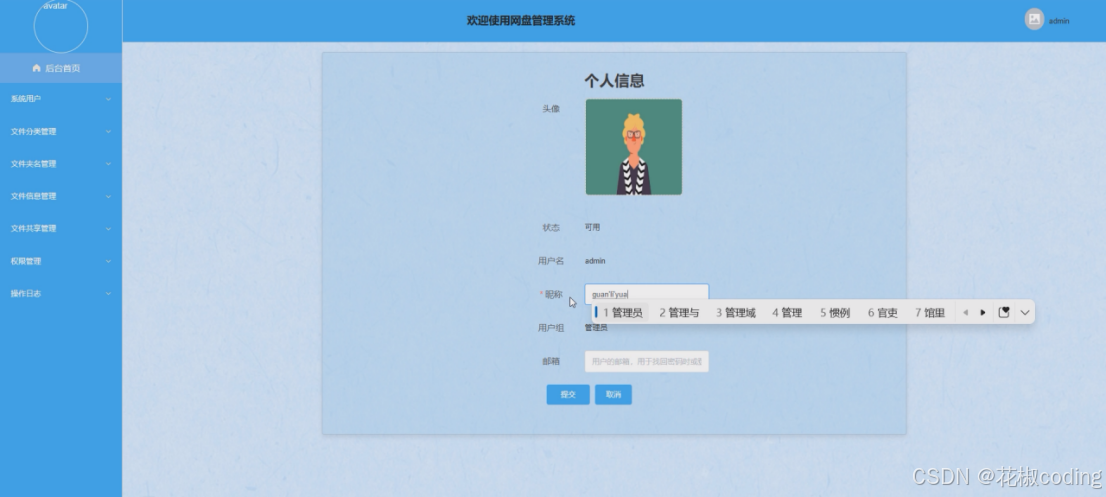Click the 用户组 label
This screenshot has height=497, width=1106.
[551, 328]
